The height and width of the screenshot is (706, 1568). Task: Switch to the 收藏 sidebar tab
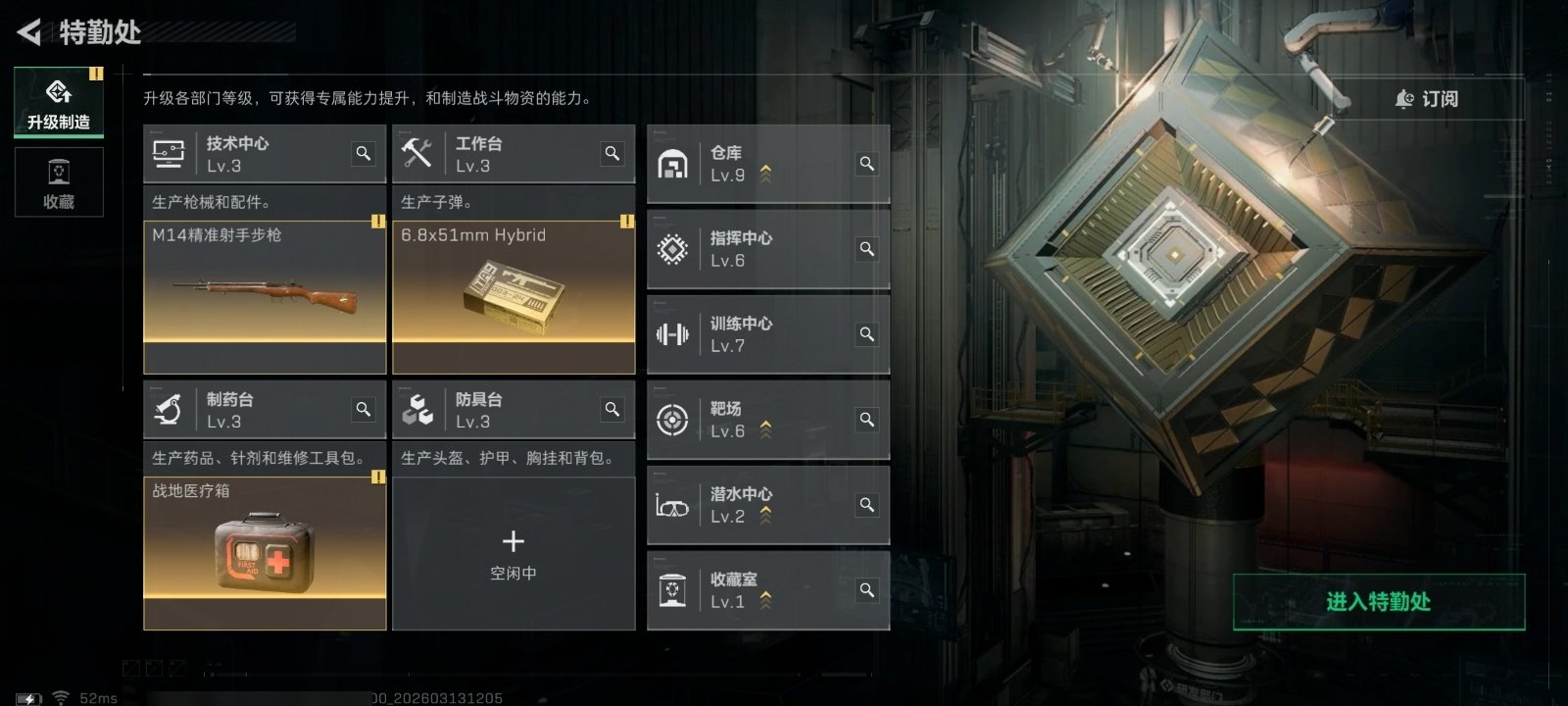click(x=59, y=182)
